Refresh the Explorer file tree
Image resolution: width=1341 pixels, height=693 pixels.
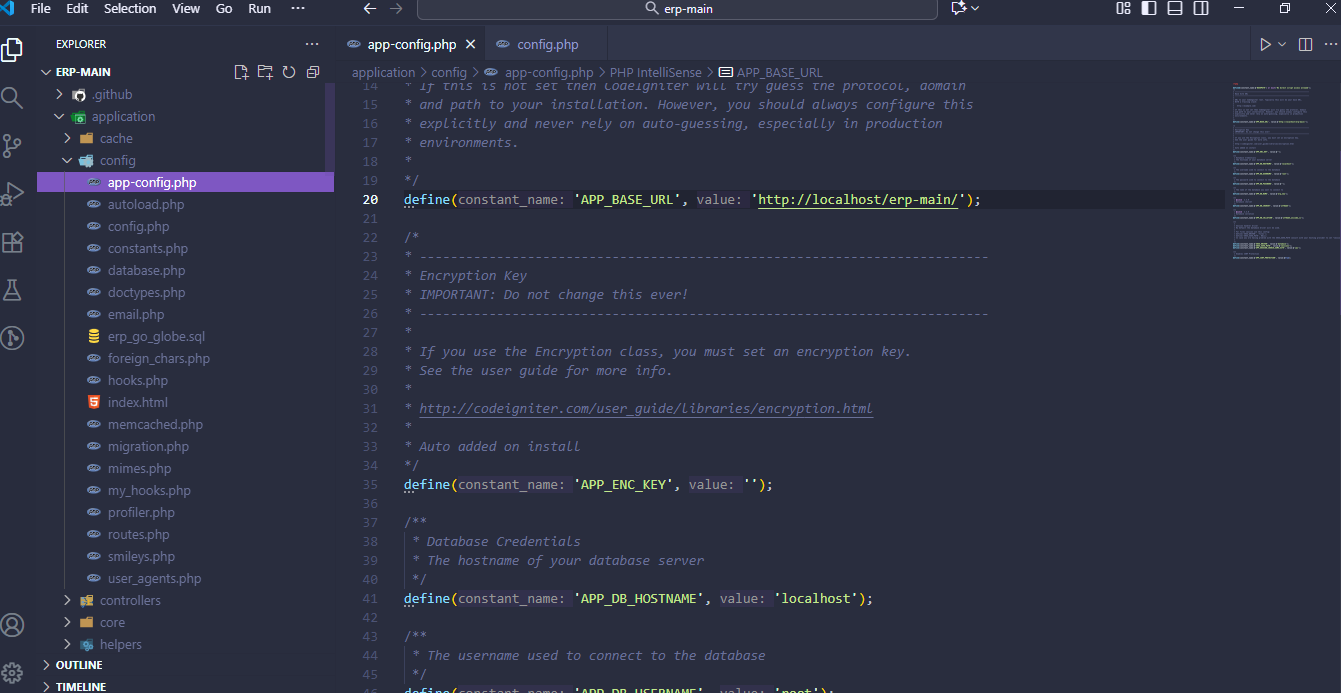pos(289,72)
